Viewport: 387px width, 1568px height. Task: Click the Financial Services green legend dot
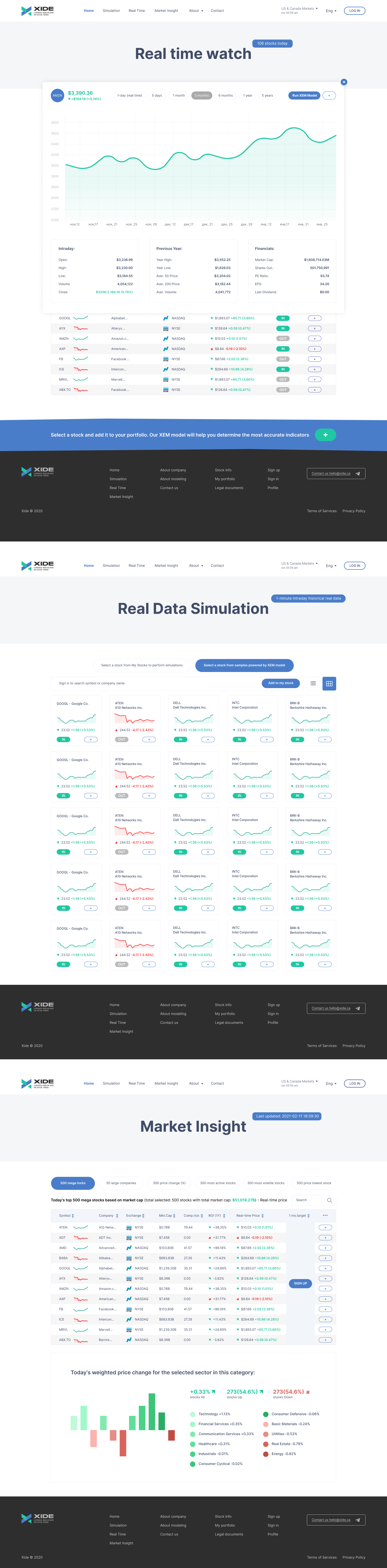tap(193, 1424)
